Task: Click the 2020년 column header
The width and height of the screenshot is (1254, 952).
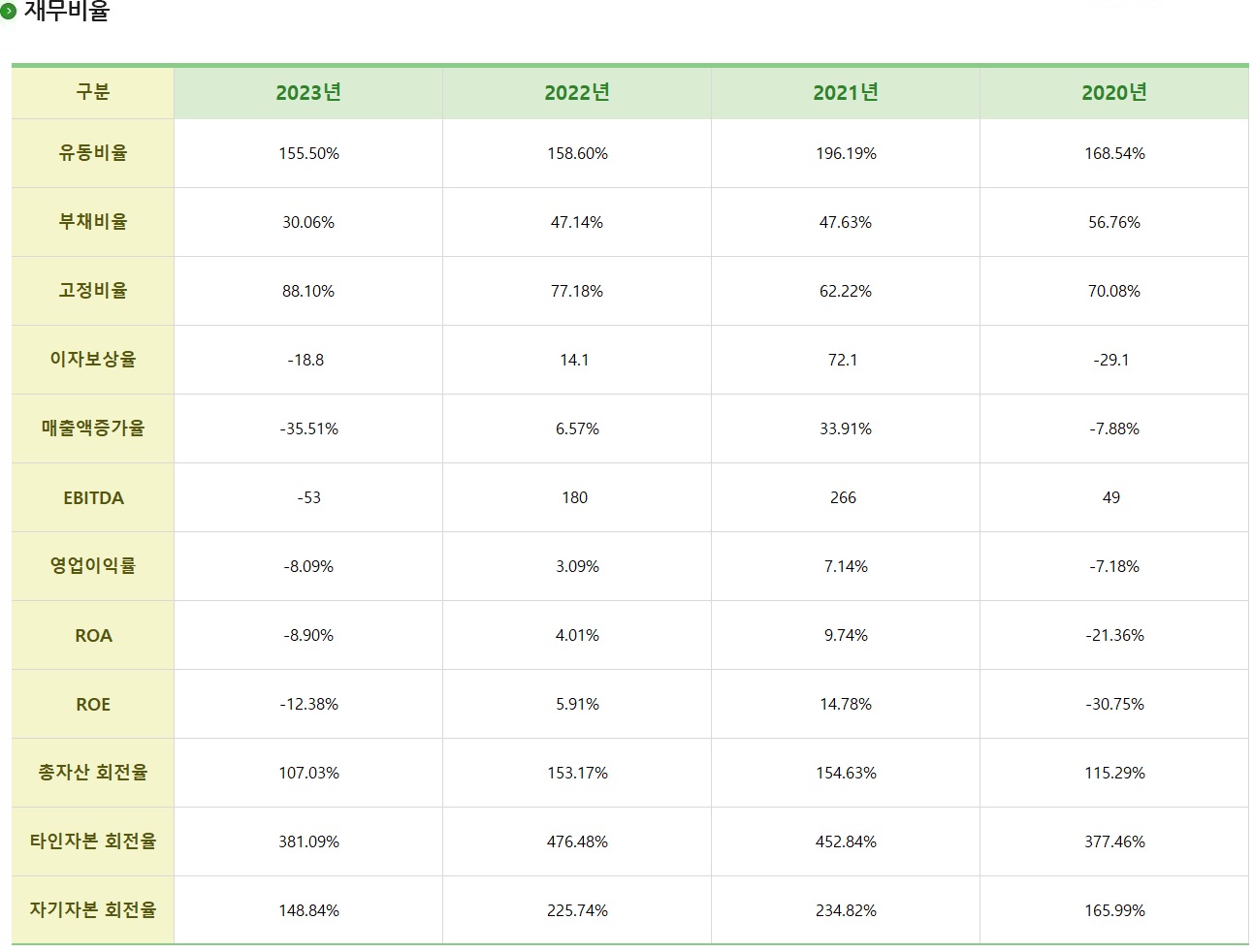Action: point(1114,93)
